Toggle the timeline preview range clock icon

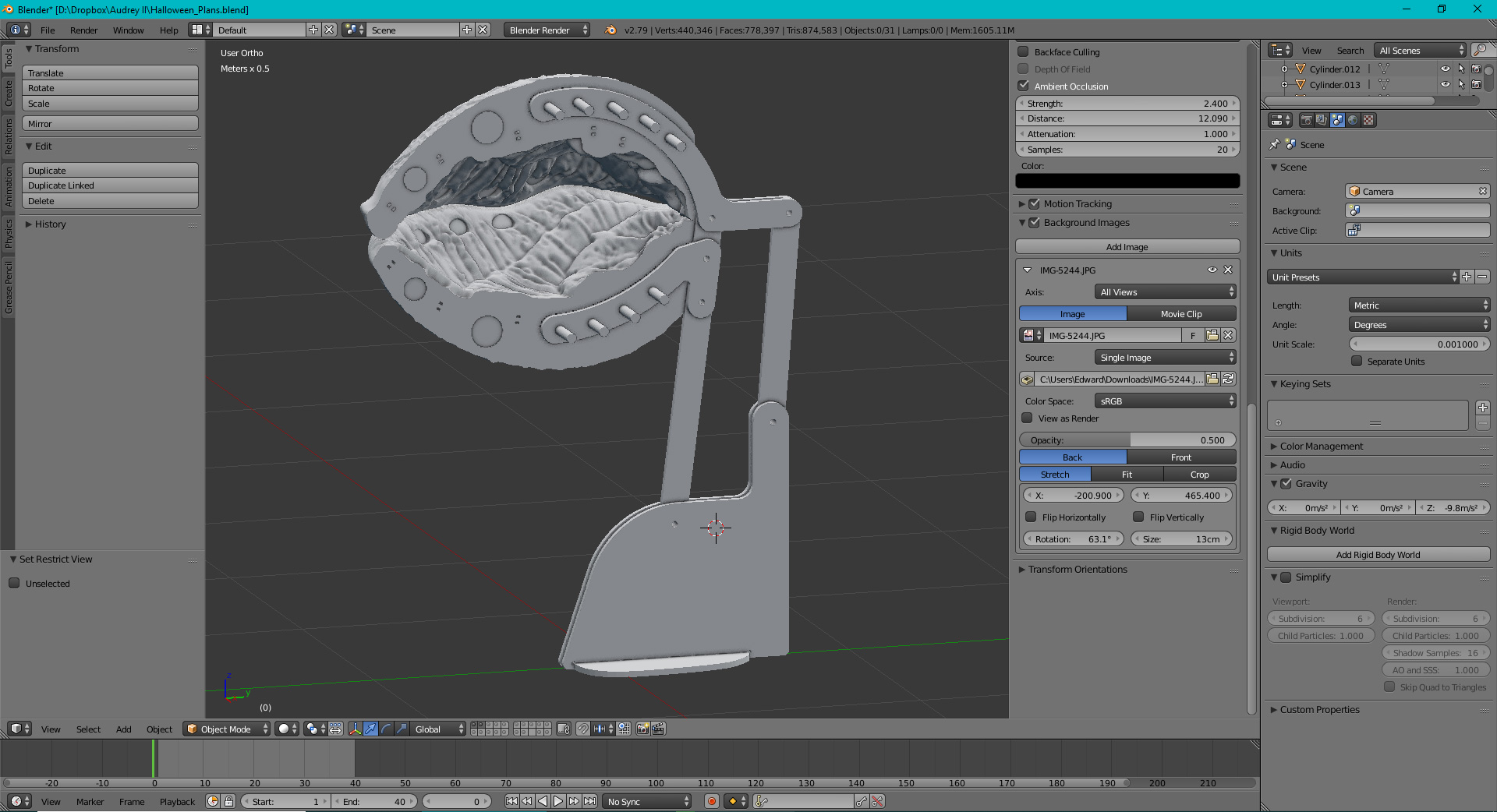click(213, 802)
